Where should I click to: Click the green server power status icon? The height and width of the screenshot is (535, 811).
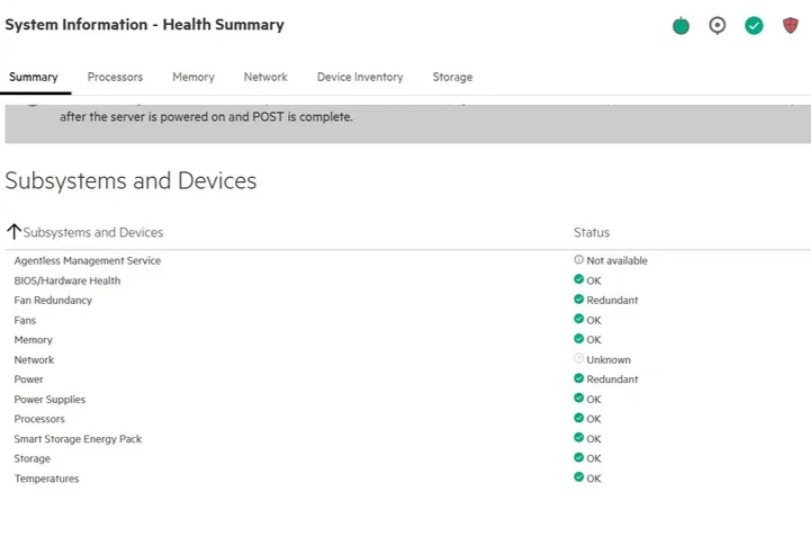[681, 26]
